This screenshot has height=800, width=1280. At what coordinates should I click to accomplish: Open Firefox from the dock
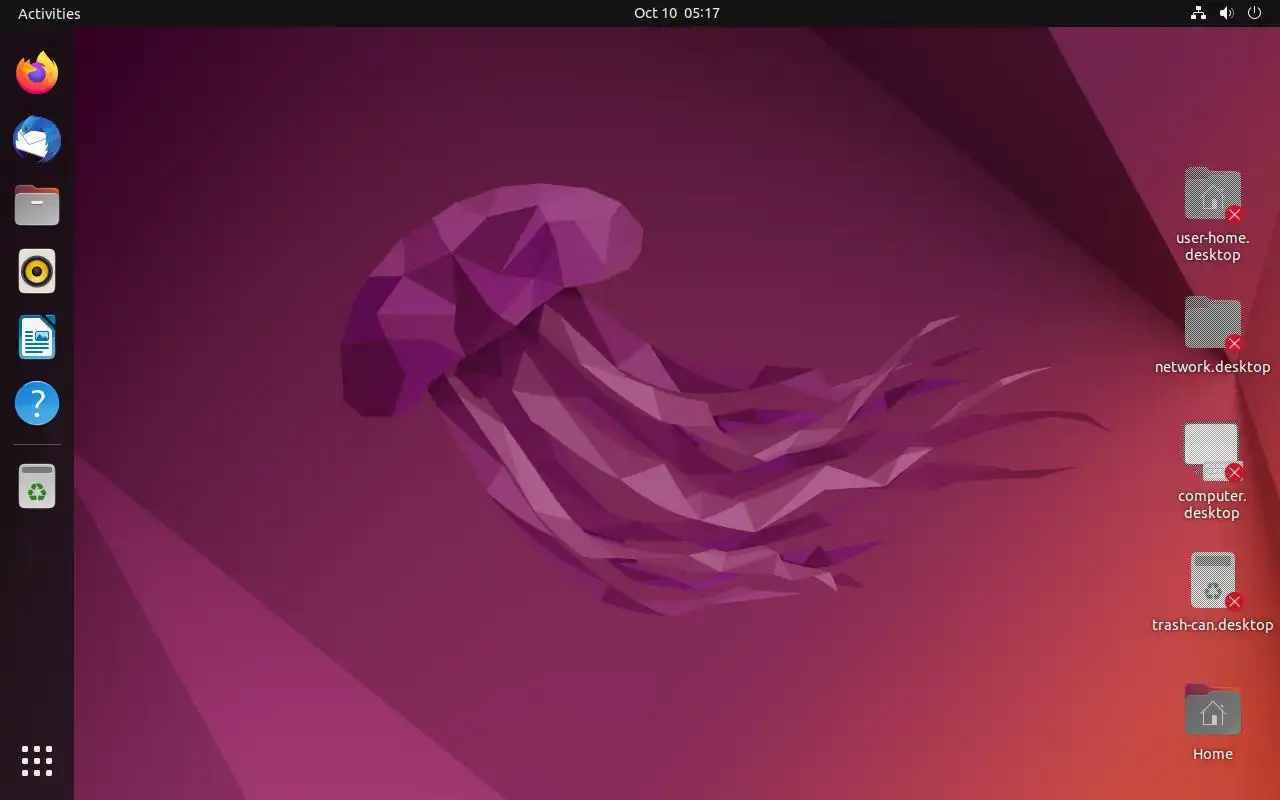[x=37, y=73]
